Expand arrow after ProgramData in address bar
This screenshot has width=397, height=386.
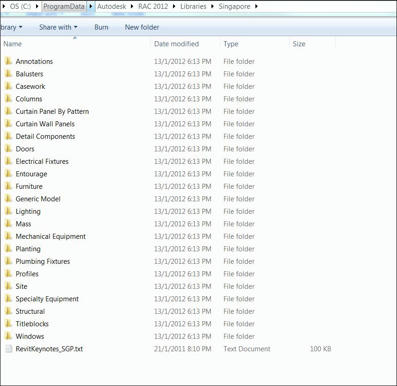[x=91, y=6]
